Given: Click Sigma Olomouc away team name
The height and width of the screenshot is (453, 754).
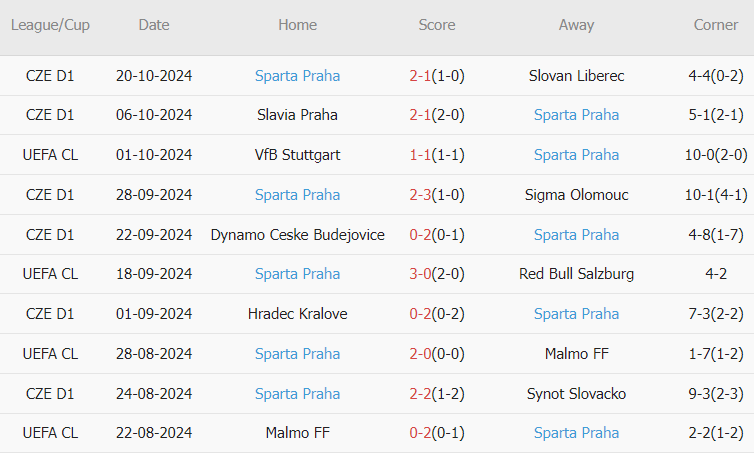Looking at the screenshot, I should (576, 195).
